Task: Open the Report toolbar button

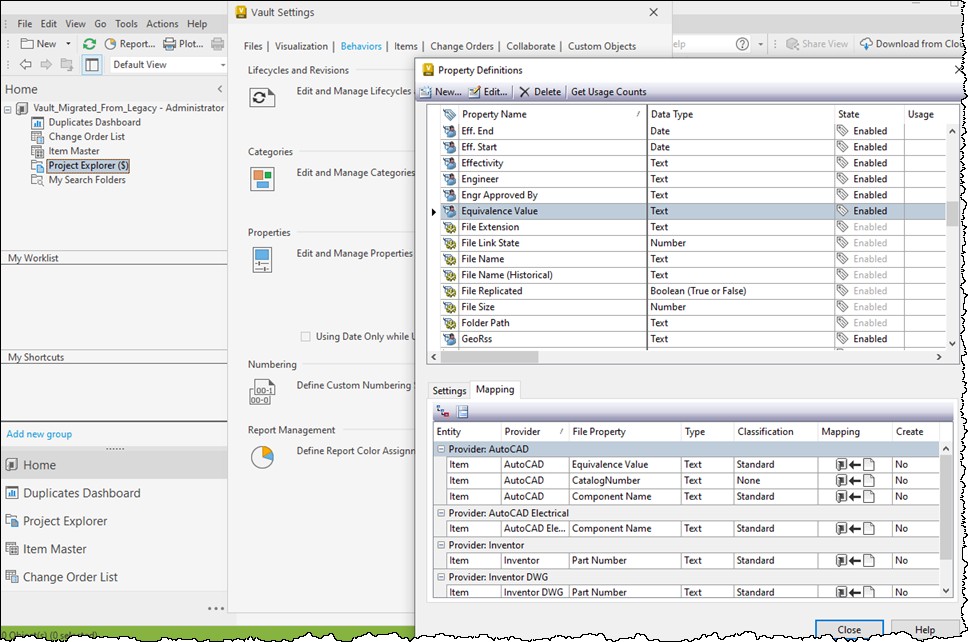Action: pos(130,44)
